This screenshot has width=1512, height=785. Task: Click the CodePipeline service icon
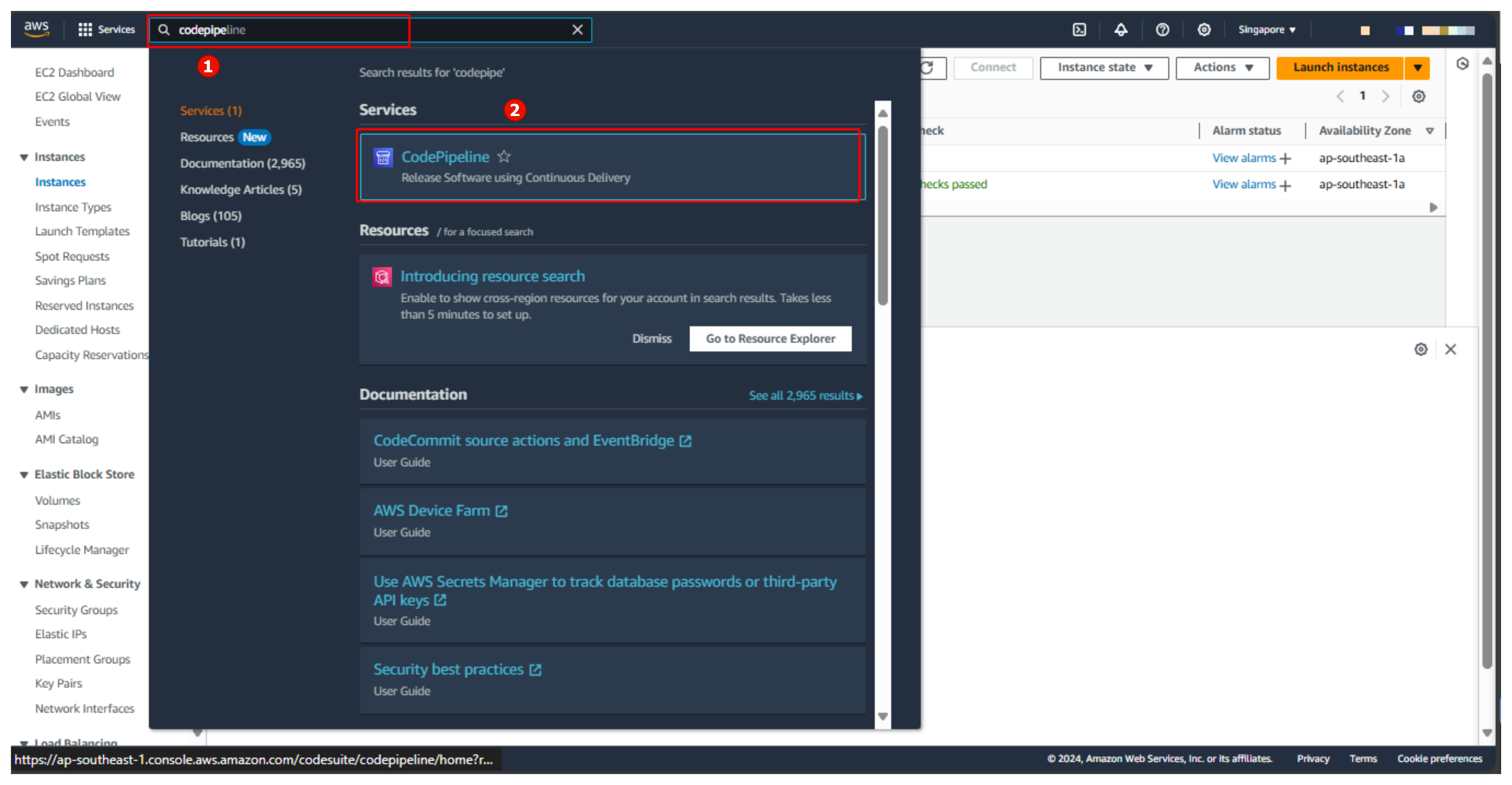(383, 157)
